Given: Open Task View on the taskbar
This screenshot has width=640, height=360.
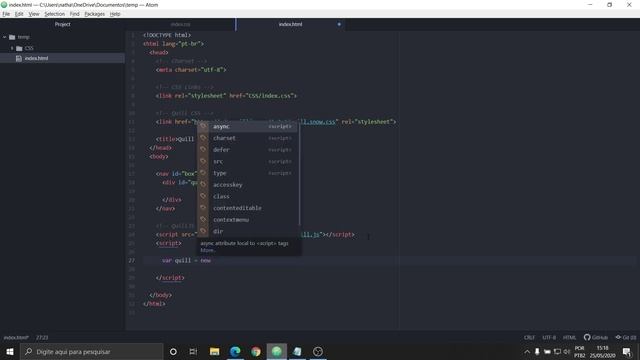Looking at the screenshot, I should click(x=193, y=351).
